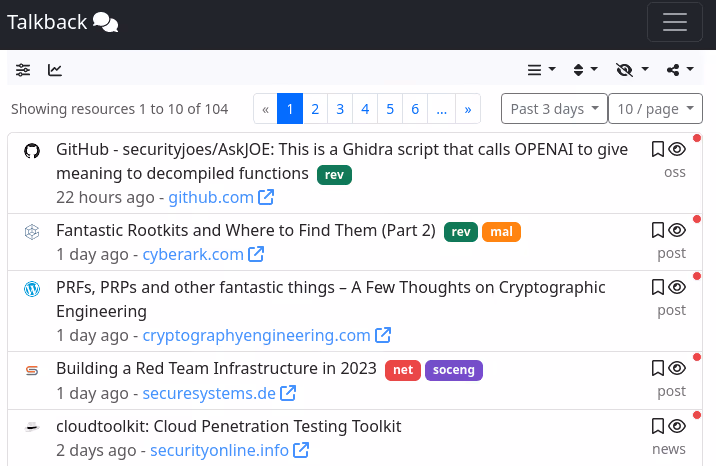Bookmark the PRFs, PRPs entry
Image resolution: width=716 pixels, height=466 pixels.
[x=658, y=287]
